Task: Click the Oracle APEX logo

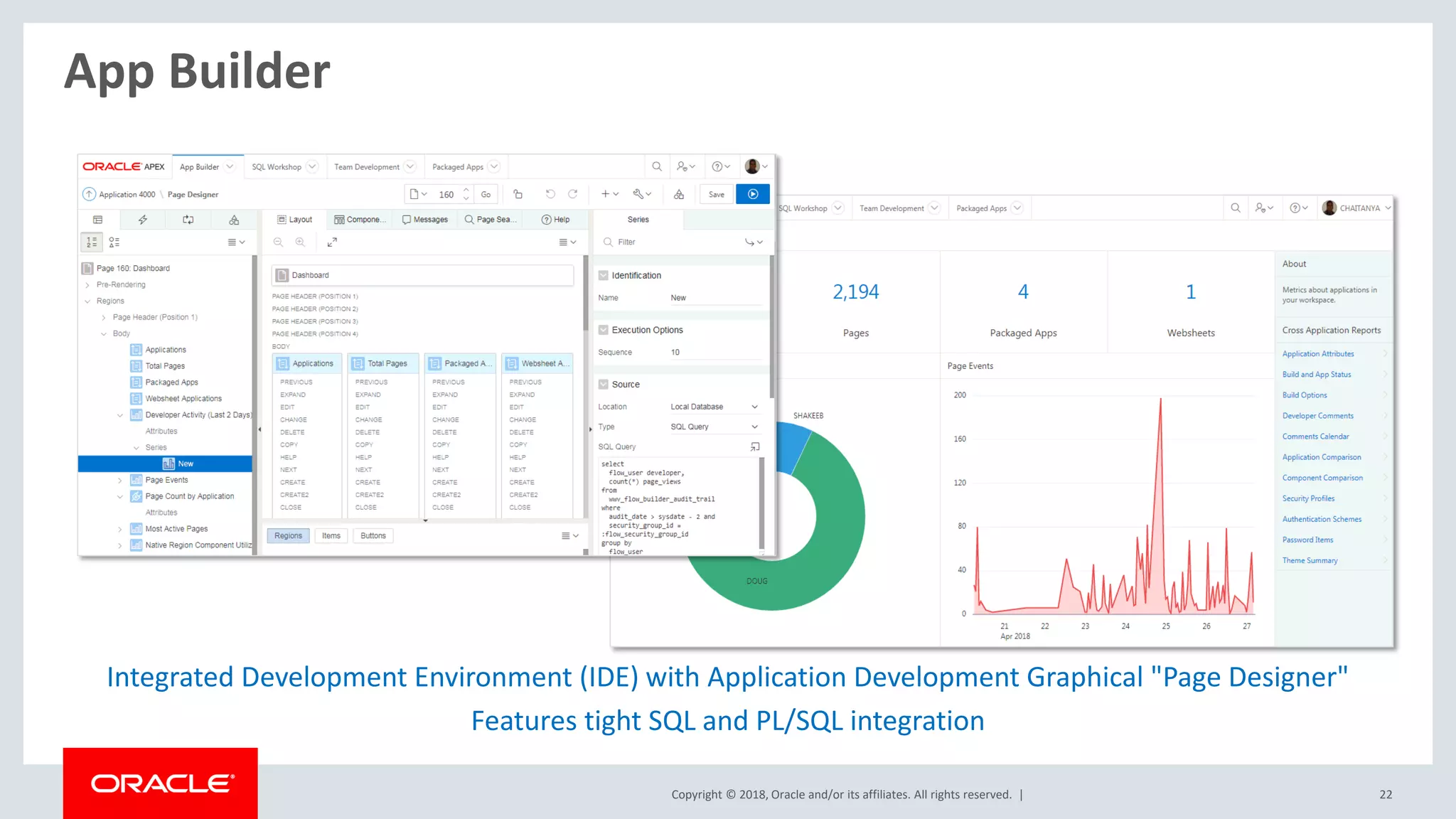Action: (x=124, y=166)
